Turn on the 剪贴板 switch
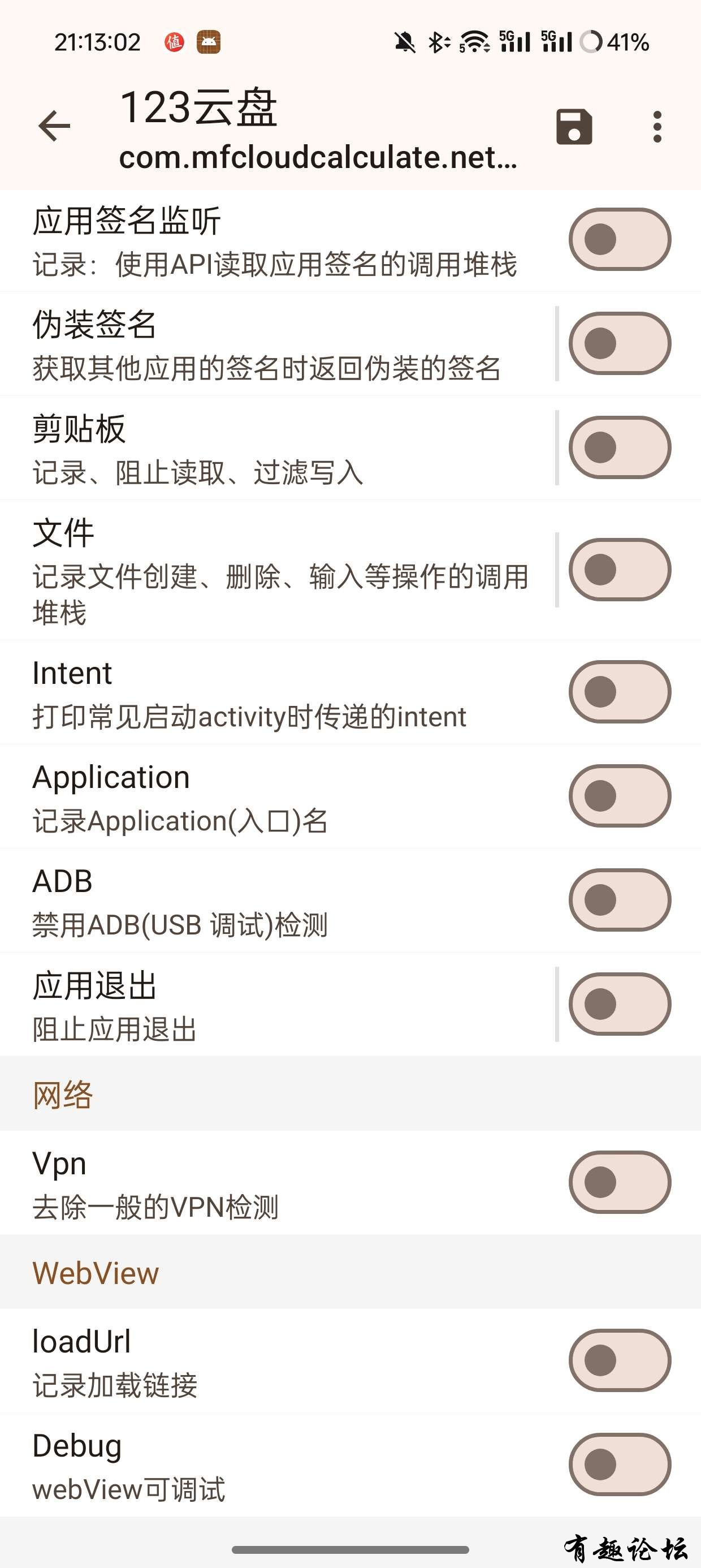The width and height of the screenshot is (701, 1568). (620, 447)
